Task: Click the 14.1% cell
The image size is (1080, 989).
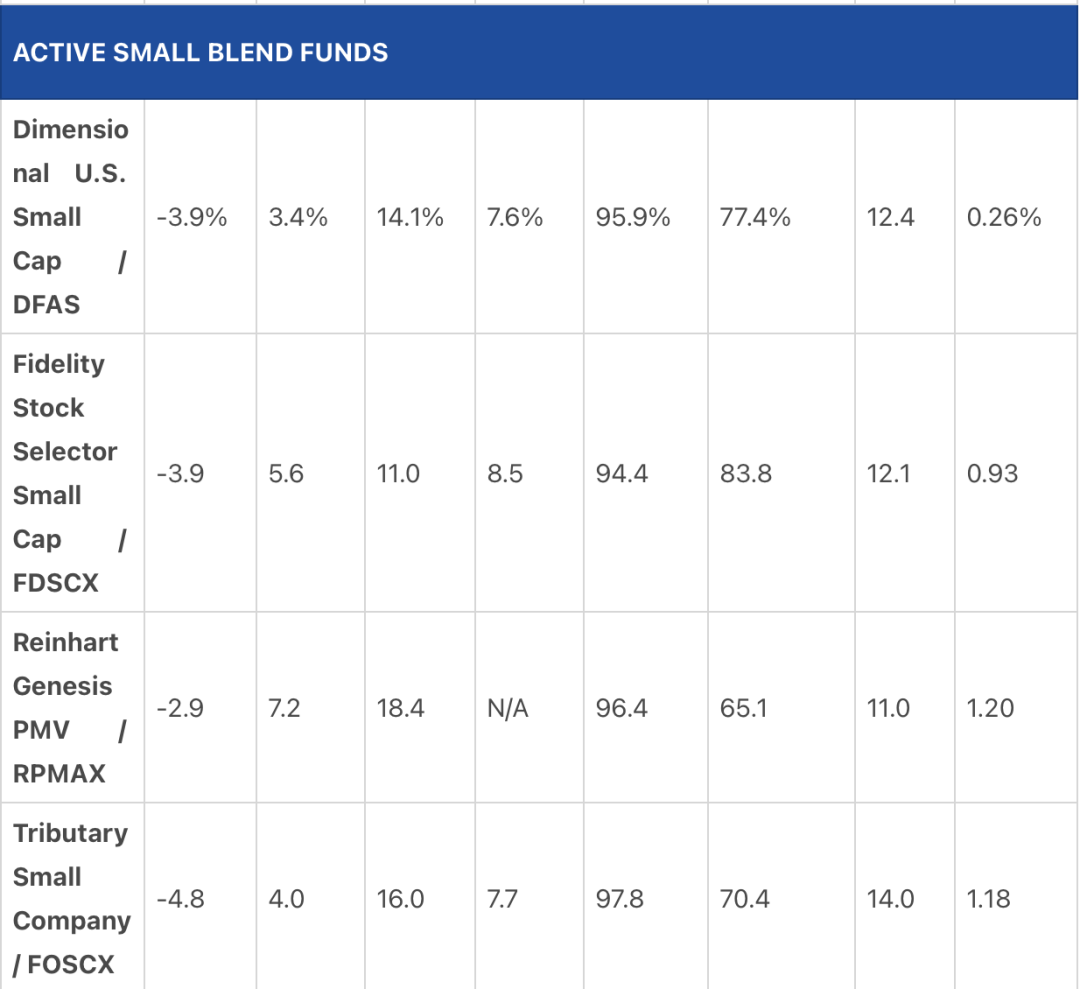Action: [410, 218]
